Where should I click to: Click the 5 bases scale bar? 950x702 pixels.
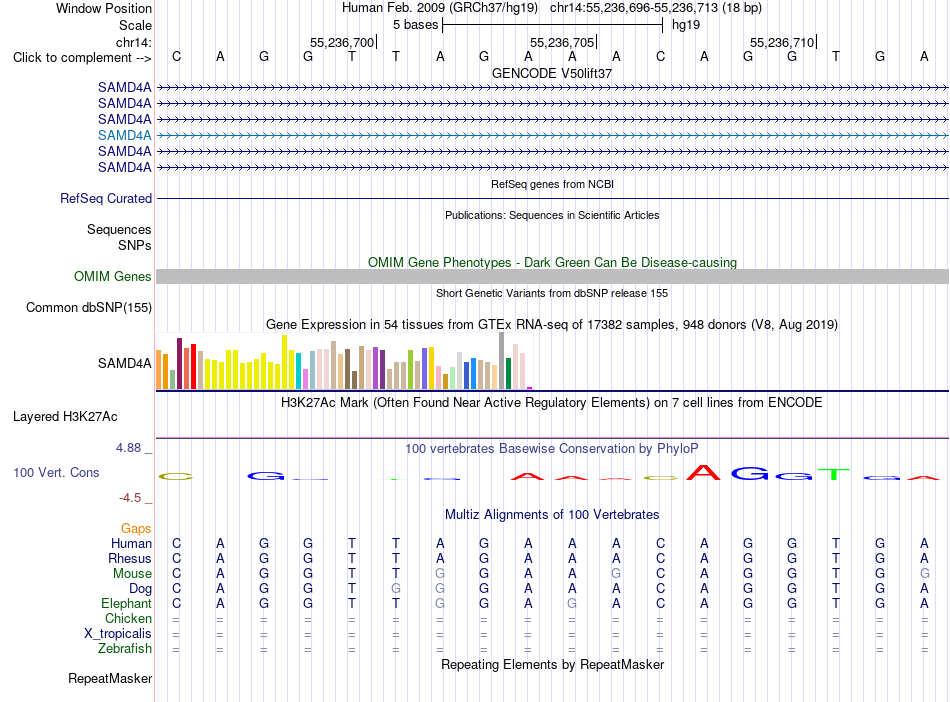point(553,25)
